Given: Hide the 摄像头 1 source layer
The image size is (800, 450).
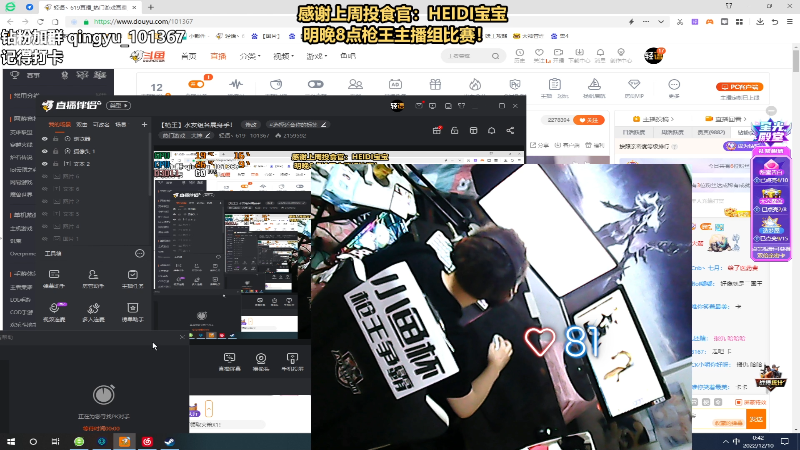Looking at the screenshot, I should [45, 151].
